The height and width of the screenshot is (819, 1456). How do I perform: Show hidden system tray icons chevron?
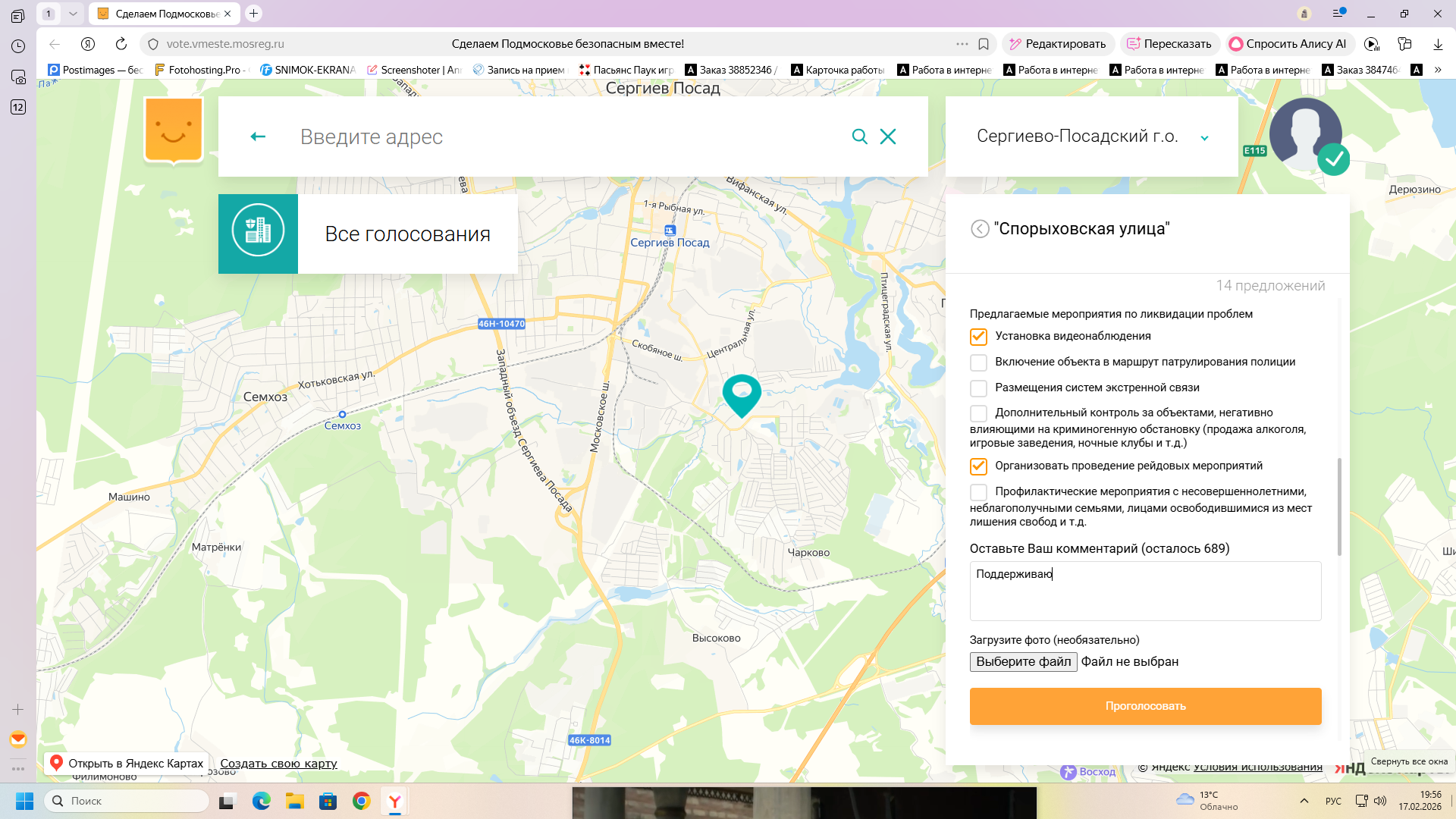1304,801
